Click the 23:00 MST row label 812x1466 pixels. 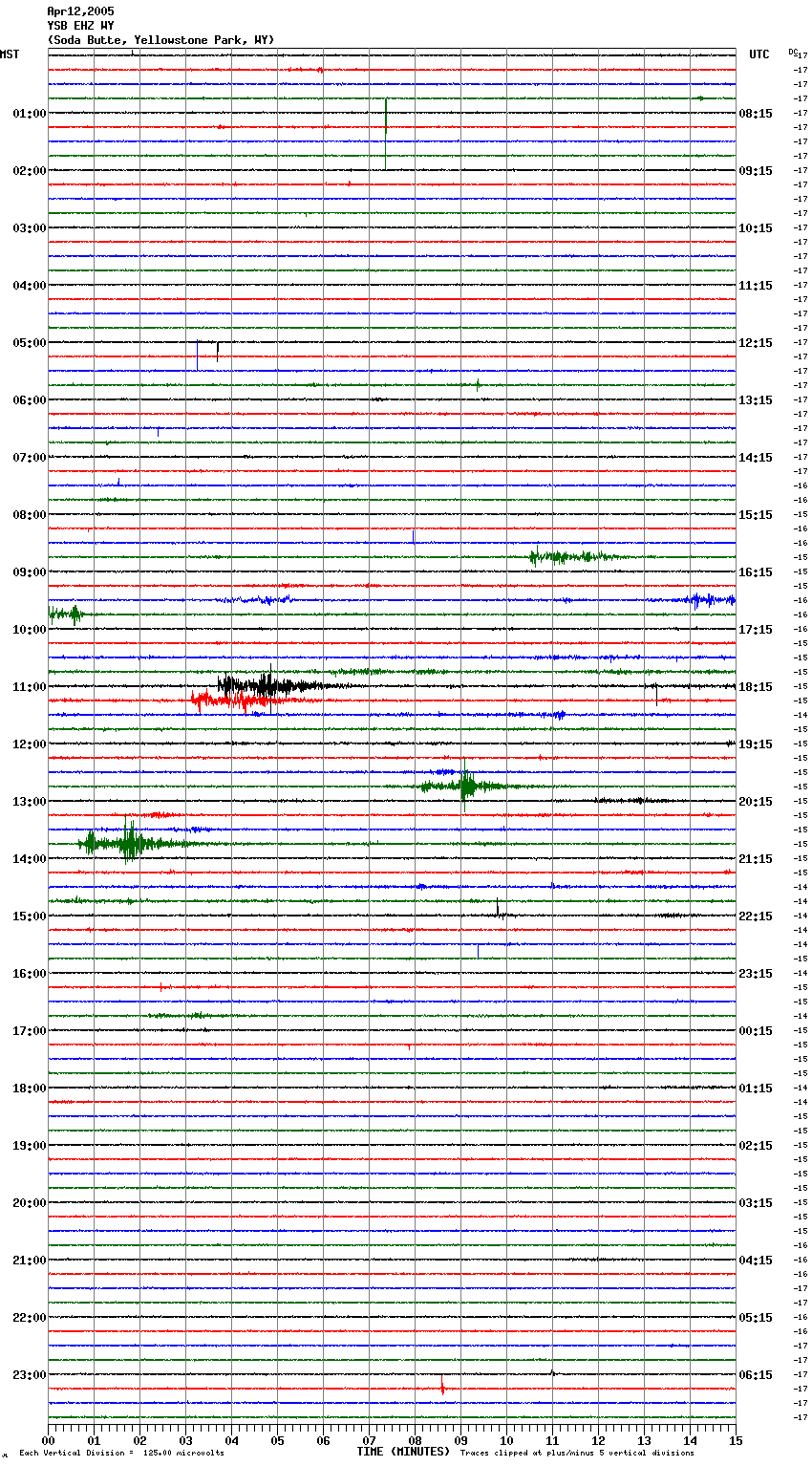[30, 1375]
